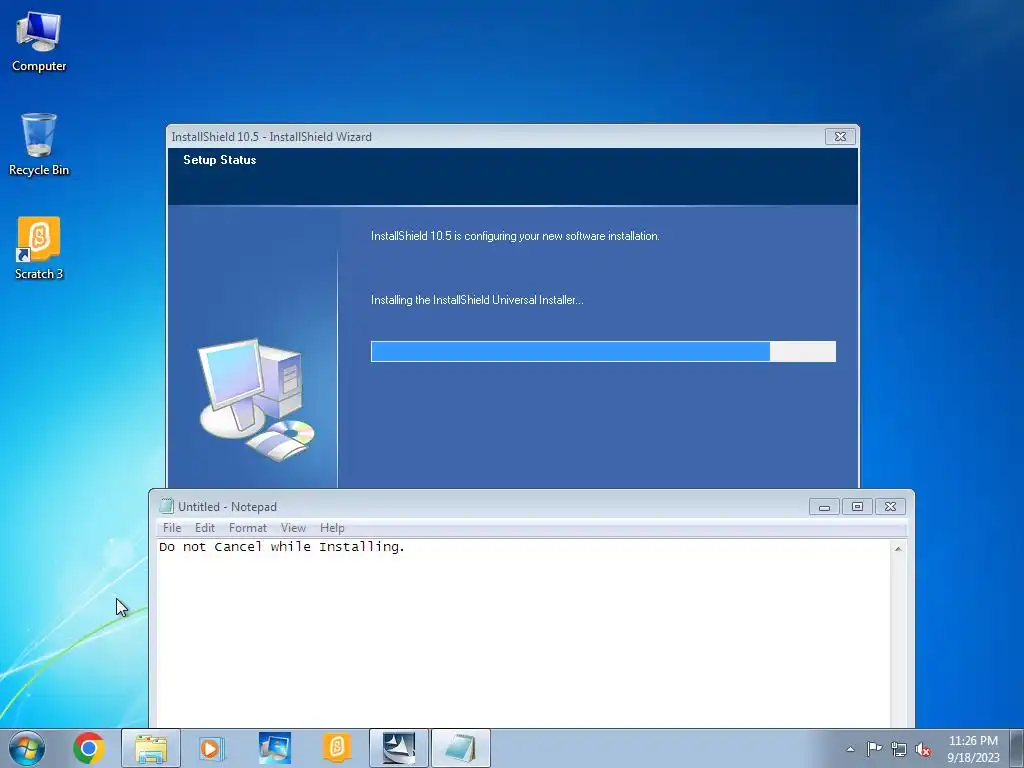Show hidden system tray icons

(850, 749)
